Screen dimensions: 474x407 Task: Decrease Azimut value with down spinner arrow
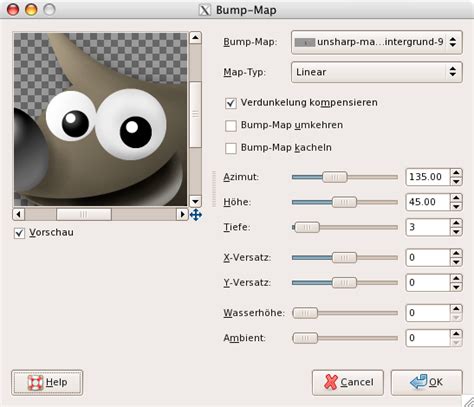(x=456, y=181)
